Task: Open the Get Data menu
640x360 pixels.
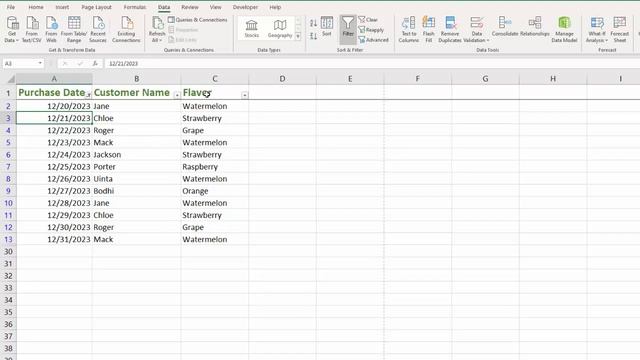Action: click(x=12, y=29)
